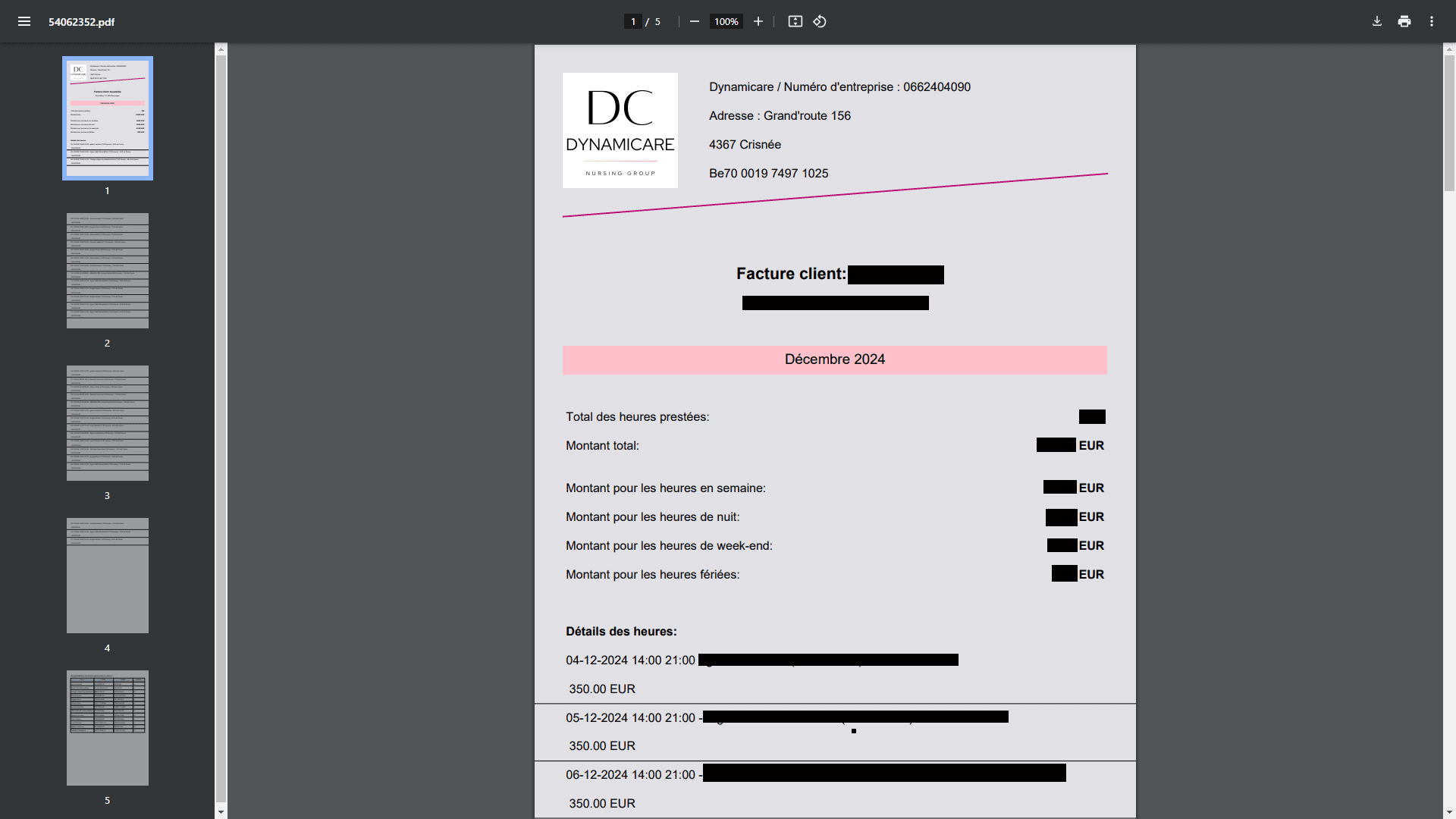
Task: Open page 2 thumbnail
Action: coord(108,271)
